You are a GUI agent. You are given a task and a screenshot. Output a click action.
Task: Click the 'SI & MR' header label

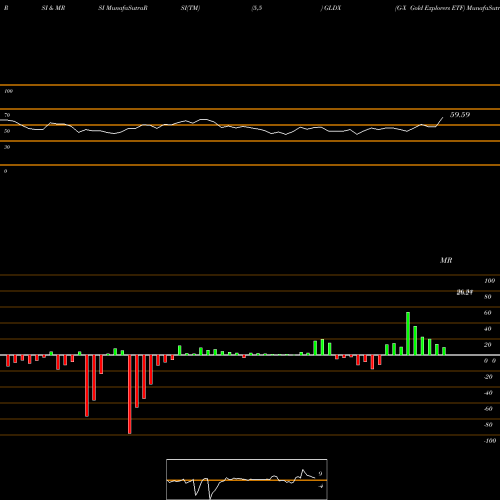click(53, 8)
